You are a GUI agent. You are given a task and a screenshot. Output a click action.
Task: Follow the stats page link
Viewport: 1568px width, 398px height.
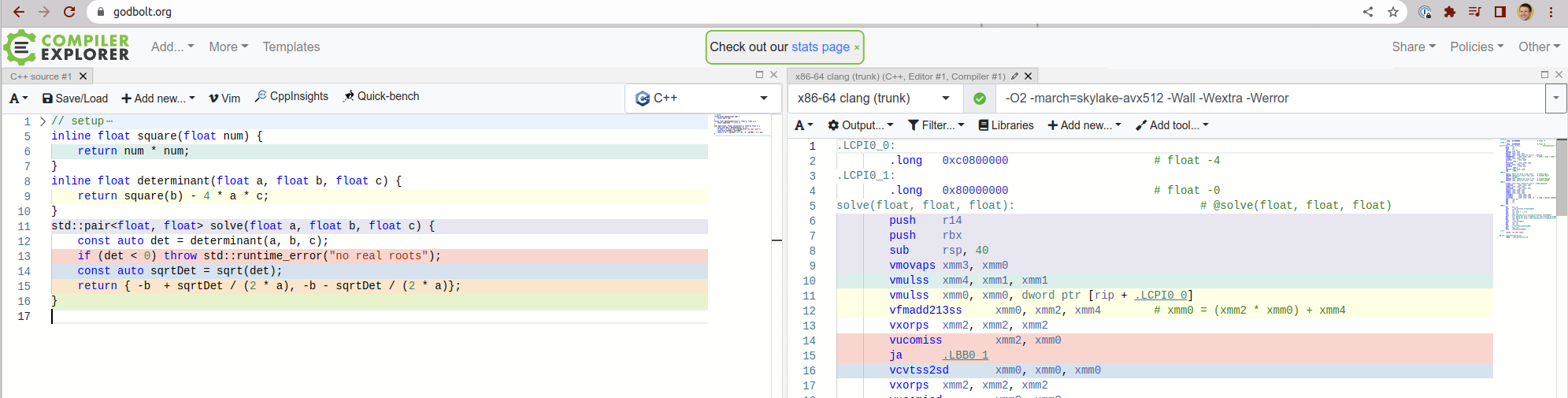click(x=820, y=47)
